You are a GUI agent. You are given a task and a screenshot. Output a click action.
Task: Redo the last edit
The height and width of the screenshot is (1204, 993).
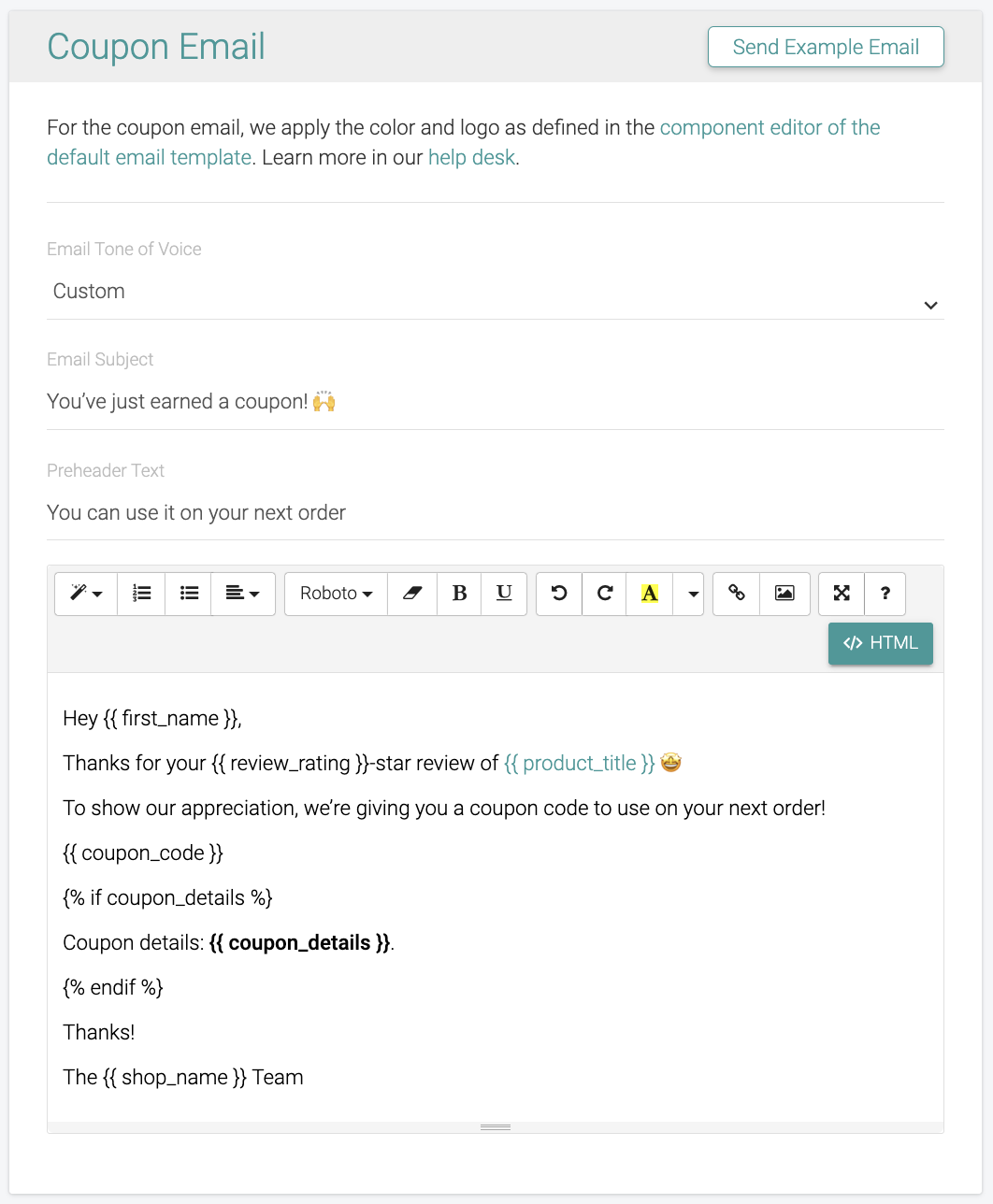(605, 594)
